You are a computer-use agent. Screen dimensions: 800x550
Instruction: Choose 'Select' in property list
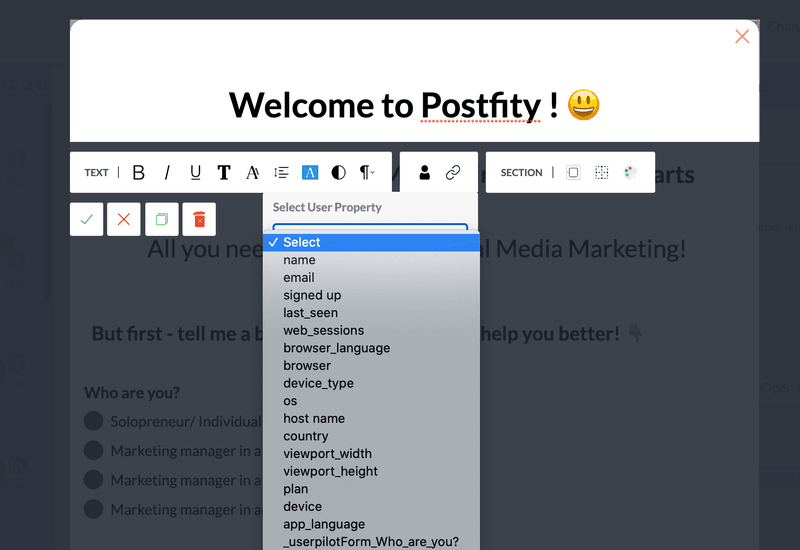tap(371, 242)
